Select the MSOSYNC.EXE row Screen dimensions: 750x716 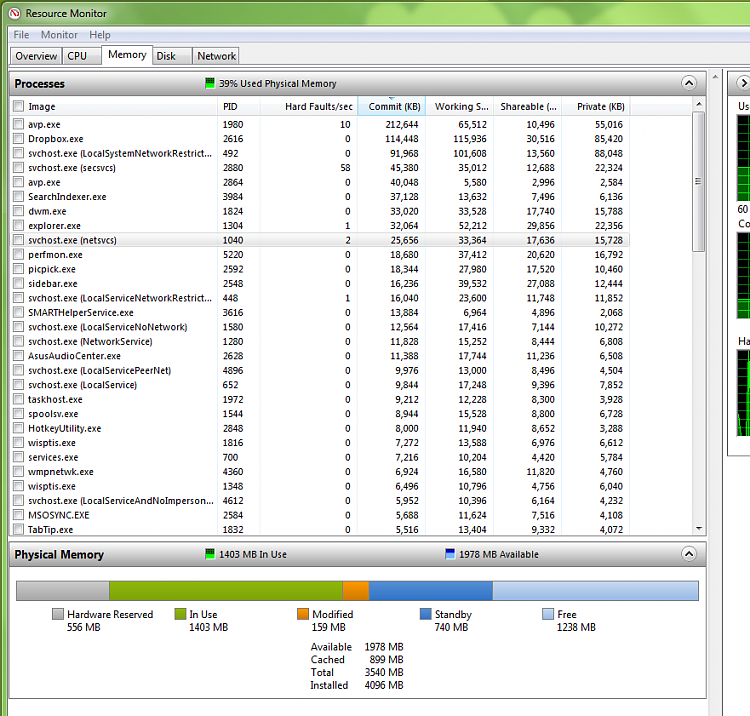320,515
